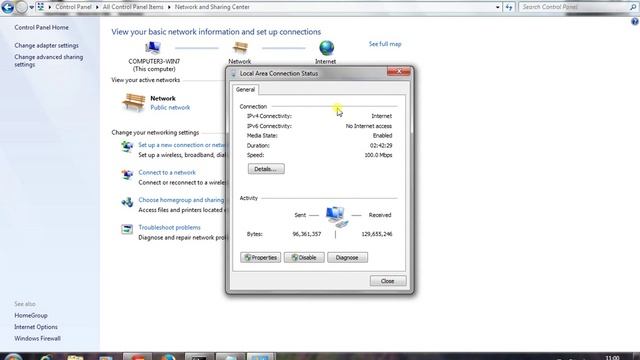640x360 pixels.
Task: Open the recent pages dropdown arrow
Action: [31, 7]
